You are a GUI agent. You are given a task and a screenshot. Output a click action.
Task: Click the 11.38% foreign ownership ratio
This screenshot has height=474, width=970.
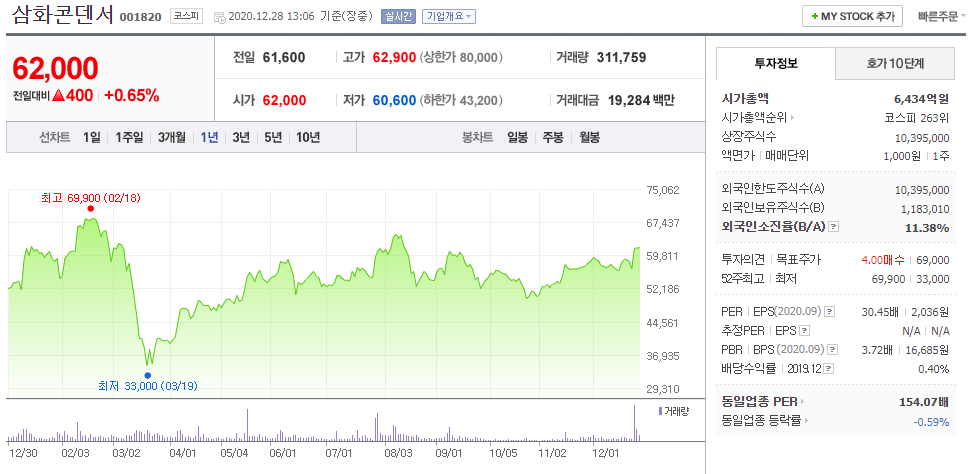coord(927,228)
